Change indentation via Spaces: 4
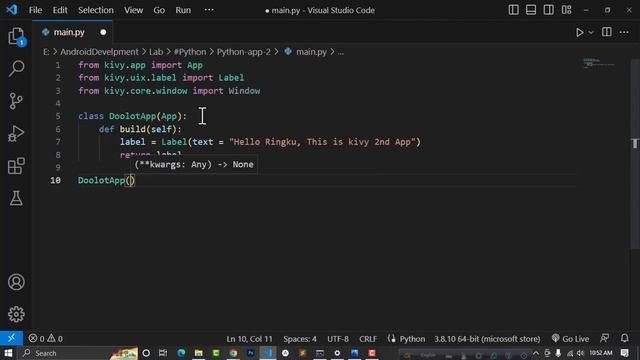The height and width of the screenshot is (360, 640). tap(300, 339)
